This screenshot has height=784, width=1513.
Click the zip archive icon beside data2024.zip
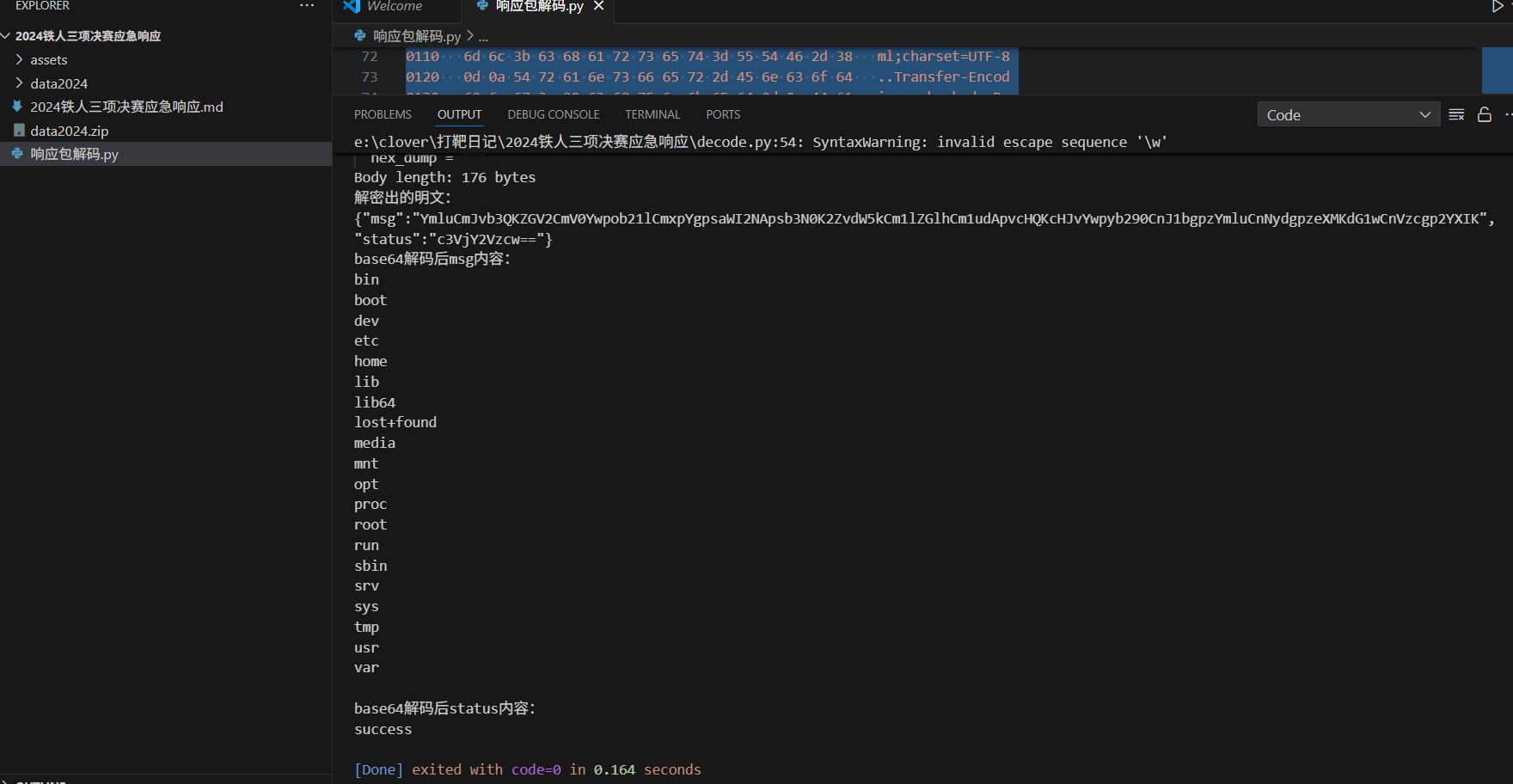[x=19, y=131]
